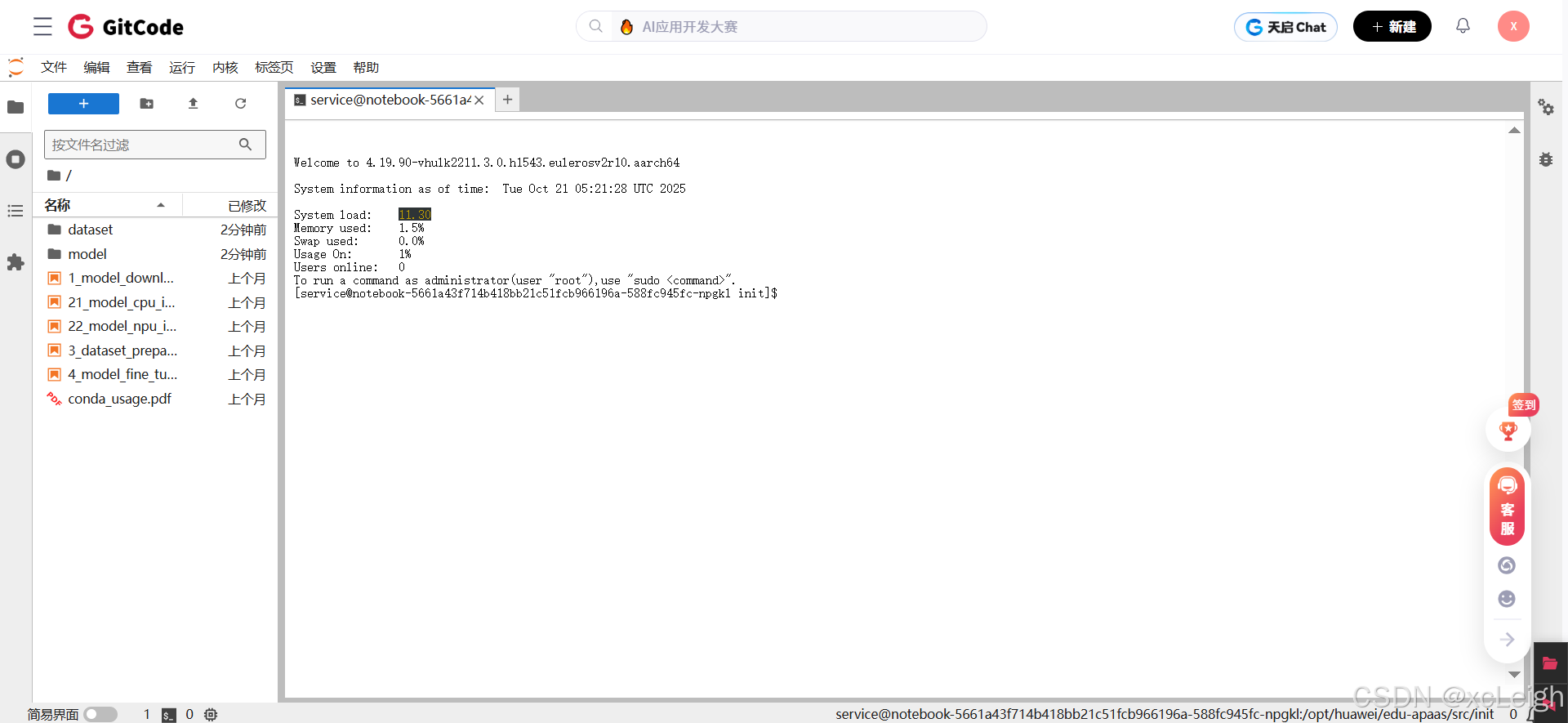Open the table of contents panel
The width and height of the screenshot is (1568, 723).
16,211
